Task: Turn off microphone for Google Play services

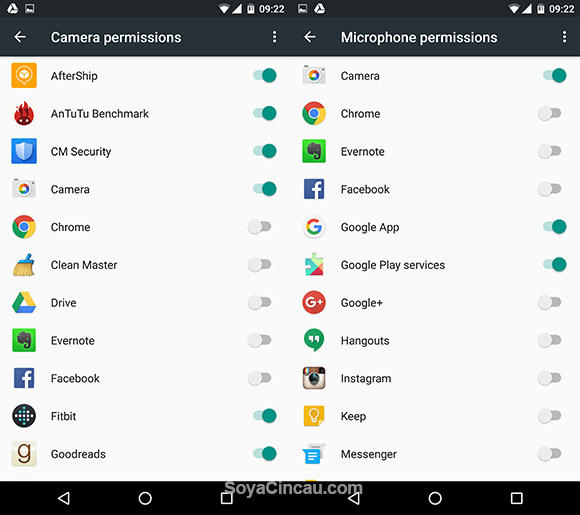Action: coord(555,265)
